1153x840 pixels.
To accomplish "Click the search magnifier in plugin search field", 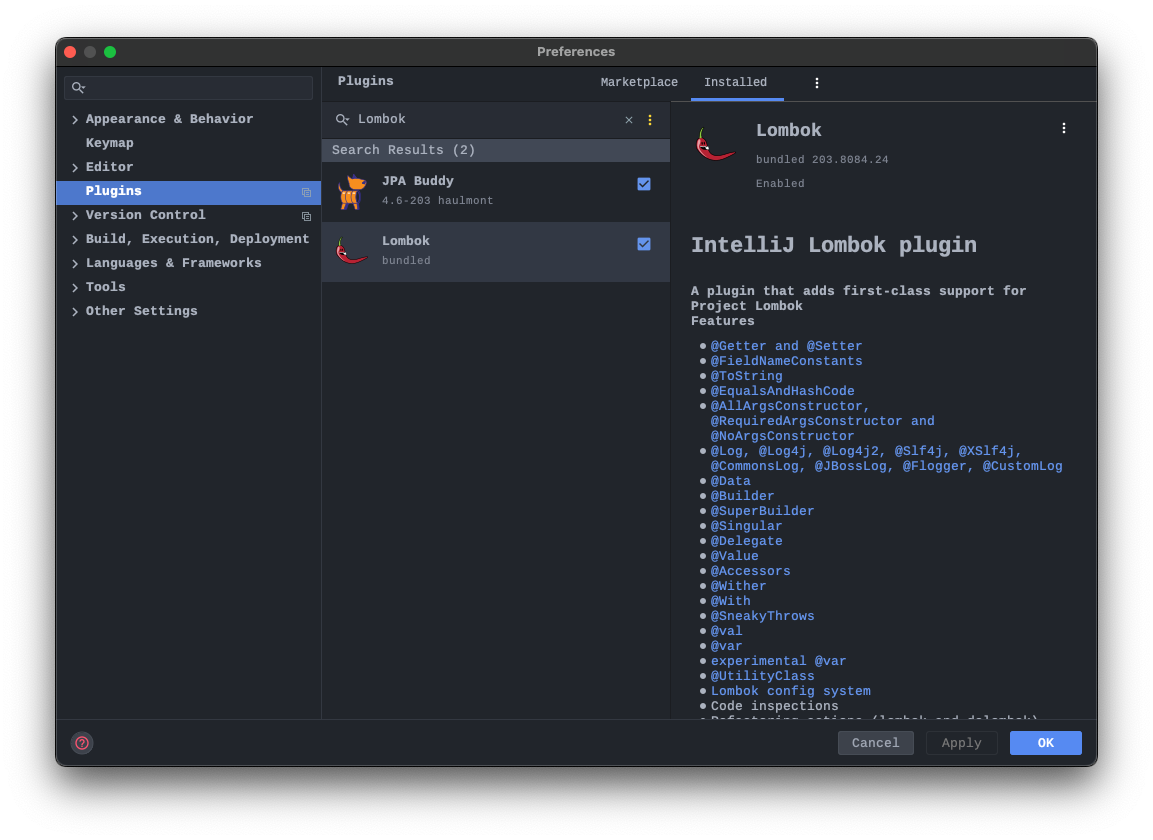I will click(x=343, y=119).
